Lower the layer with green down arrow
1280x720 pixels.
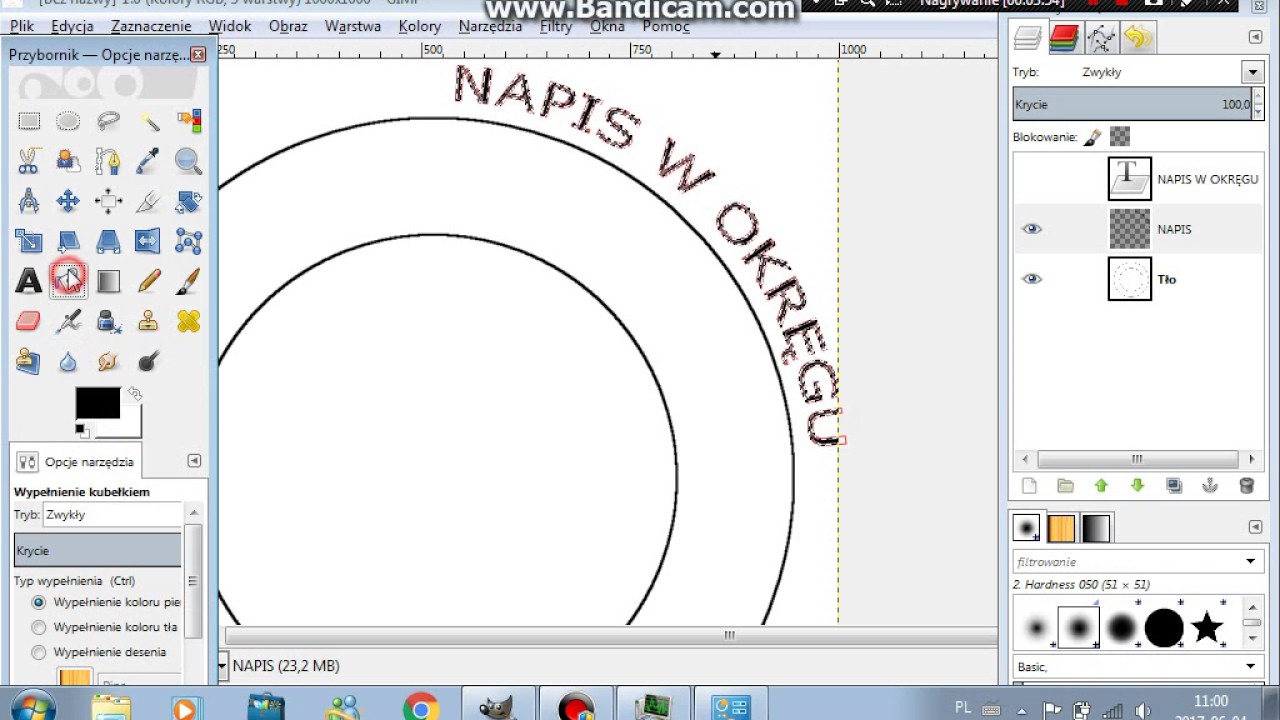coord(1137,486)
